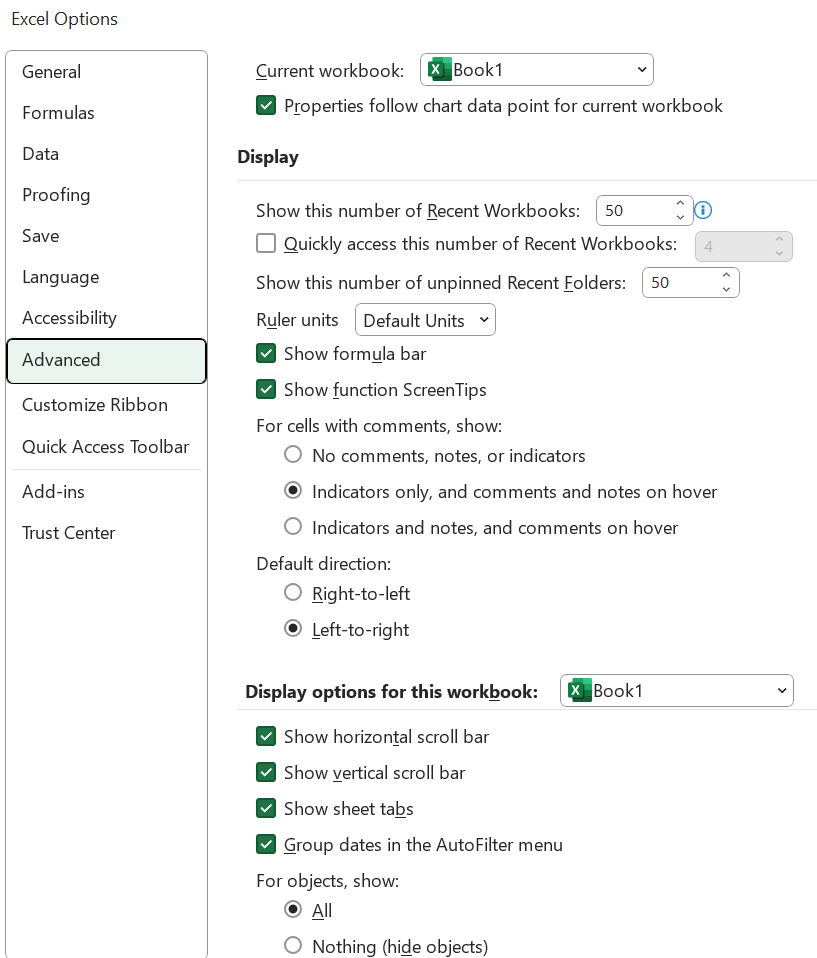Screen dimensions: 817x958
Task: Open the Data options category
Action: (x=106, y=154)
